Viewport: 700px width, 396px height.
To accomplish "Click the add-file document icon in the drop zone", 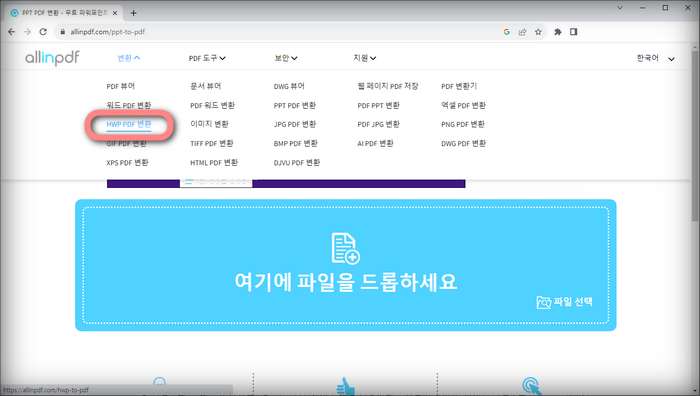I will (x=346, y=248).
